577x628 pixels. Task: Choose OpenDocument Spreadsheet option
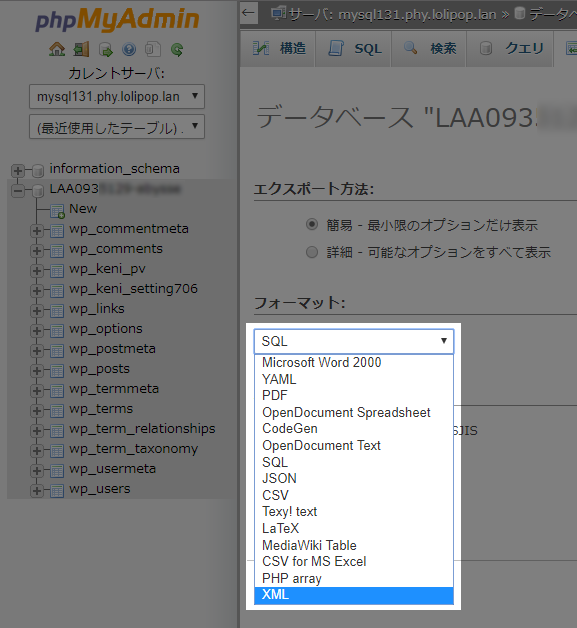point(354,413)
